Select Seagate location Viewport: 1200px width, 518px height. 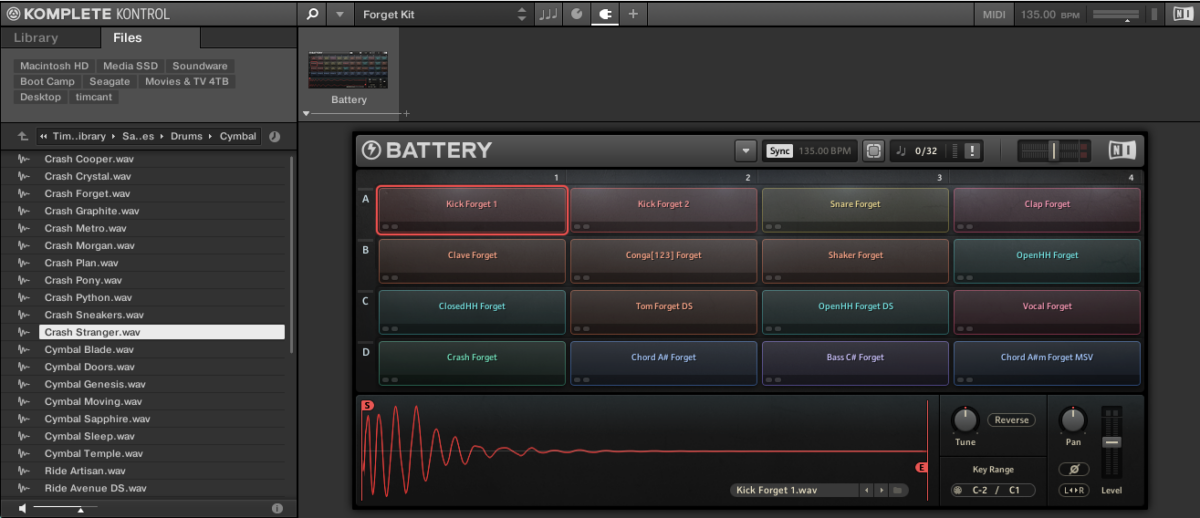click(109, 82)
